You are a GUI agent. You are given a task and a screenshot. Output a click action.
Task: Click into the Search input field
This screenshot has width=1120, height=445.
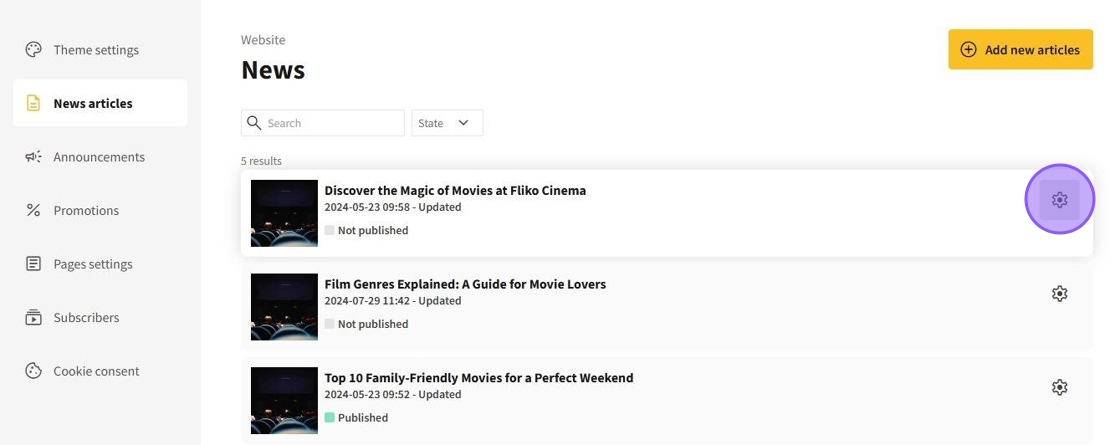pos(332,123)
